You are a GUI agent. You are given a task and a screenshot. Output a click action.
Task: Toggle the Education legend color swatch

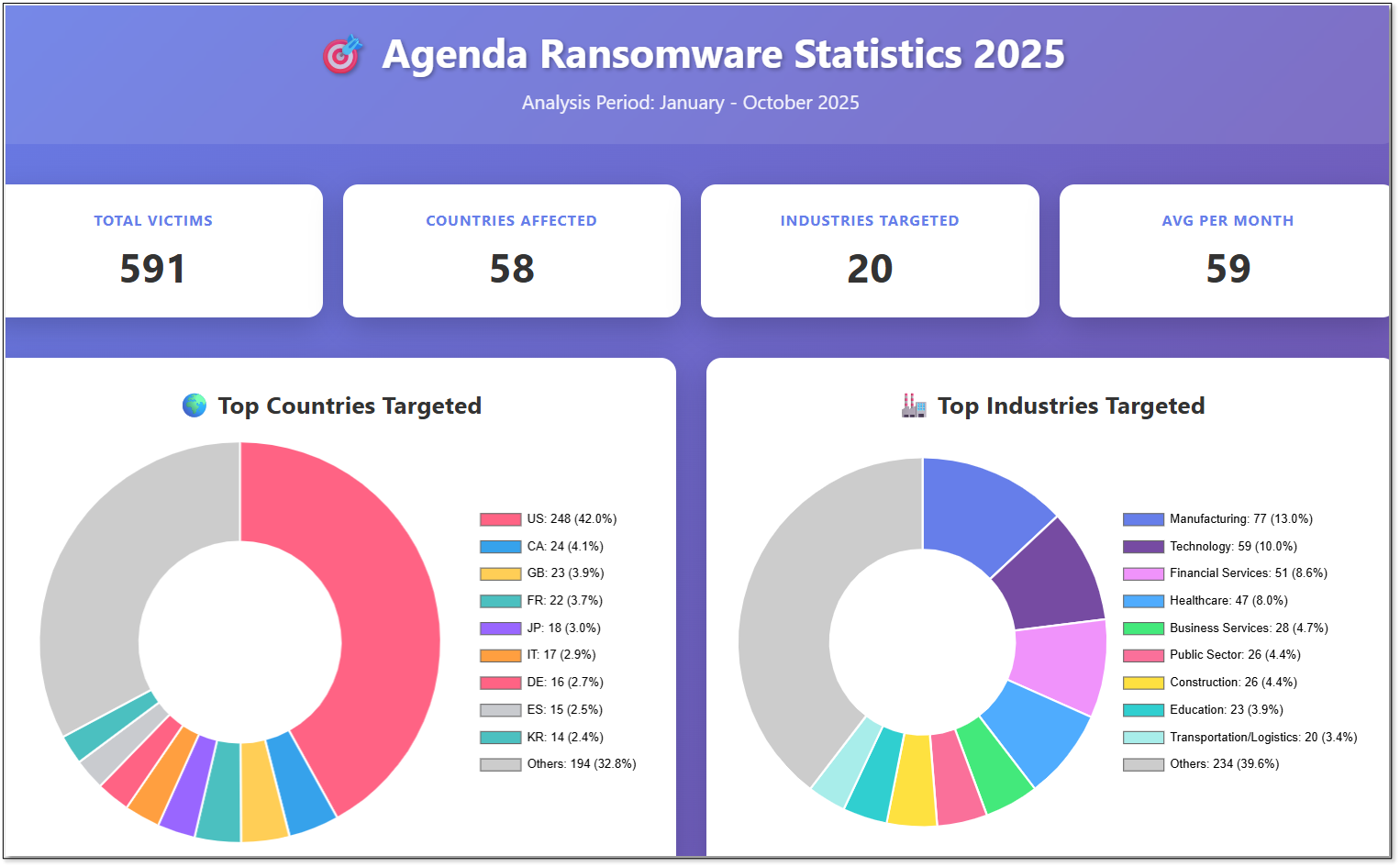(x=1143, y=710)
